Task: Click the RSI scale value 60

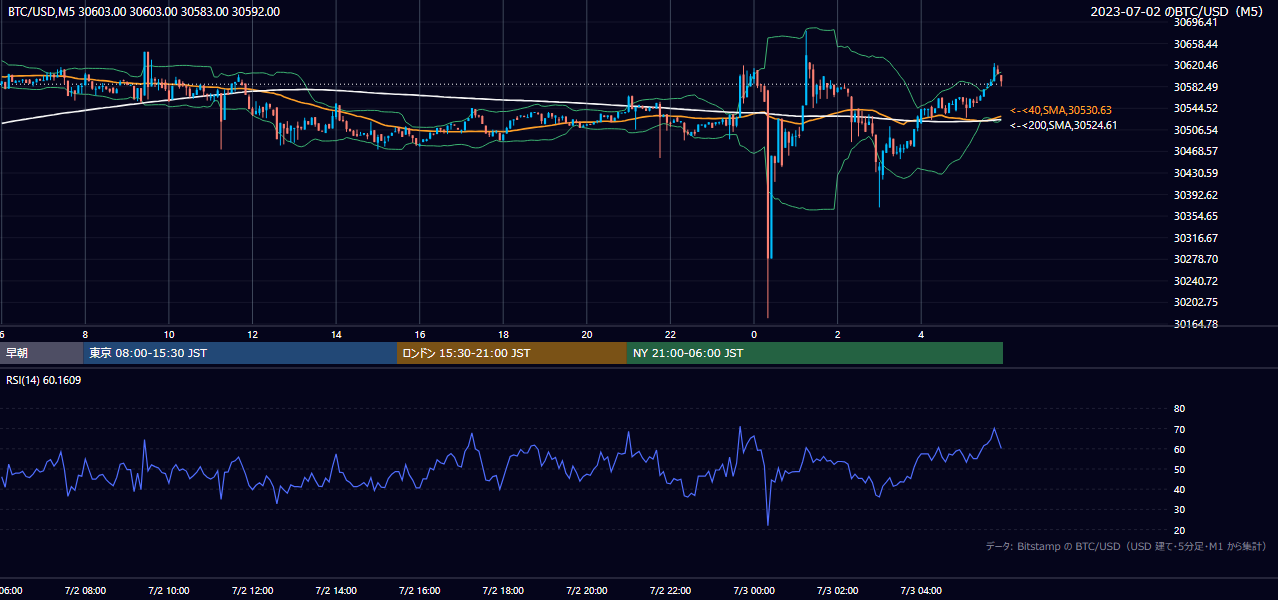Action: click(1179, 449)
